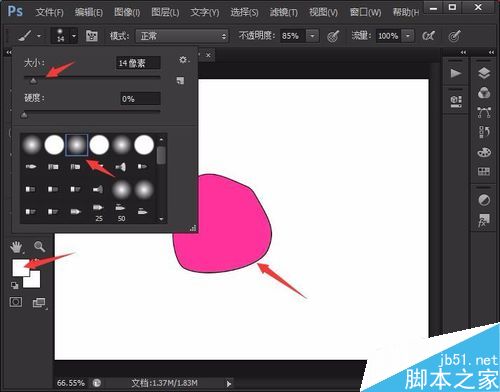
Task: Pick the brush preset labeled 50
Action: (x=121, y=212)
